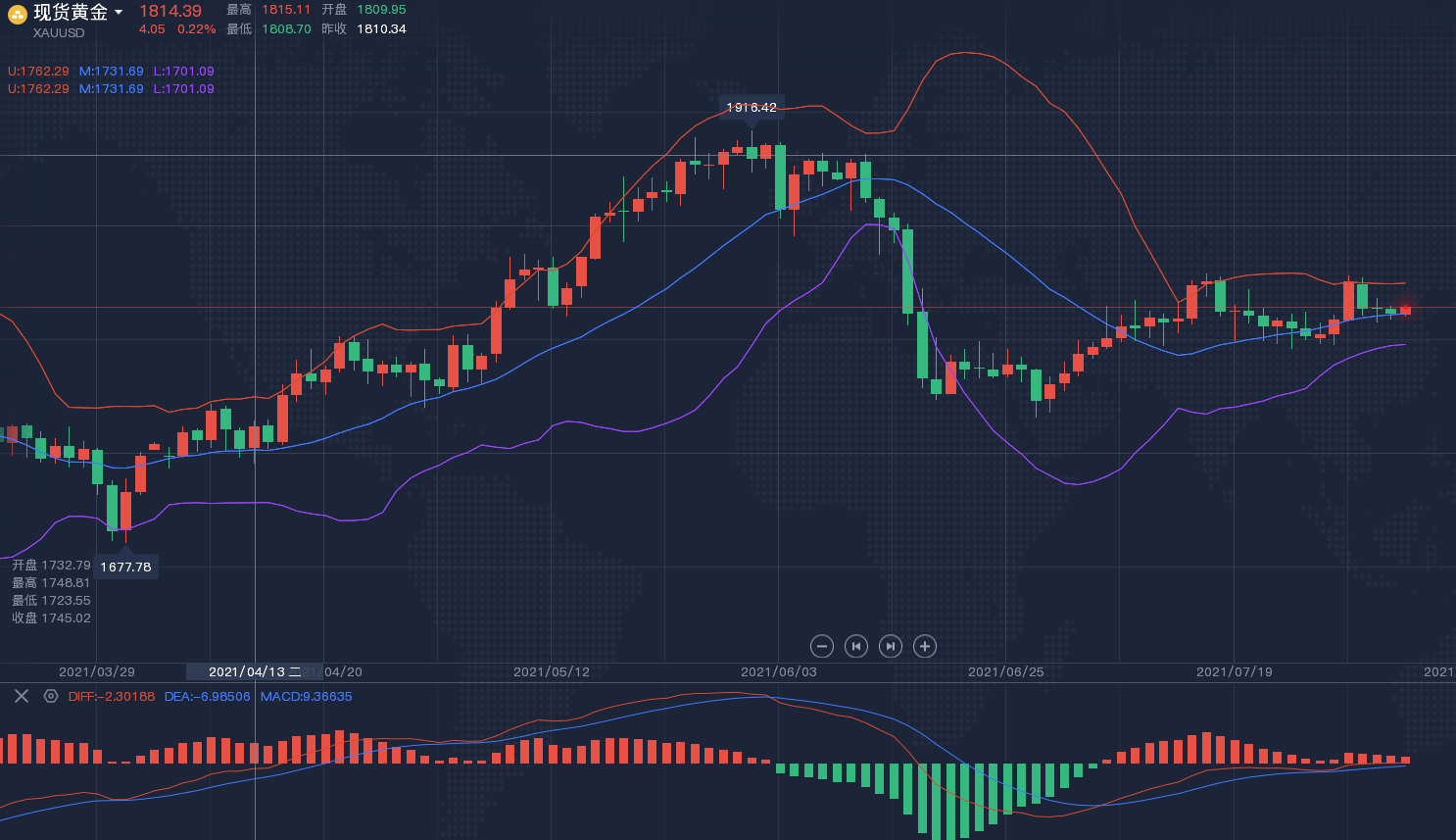Open MACD indicator settings hexagon icon
Viewport: 1456px width, 840px height.
[x=51, y=696]
